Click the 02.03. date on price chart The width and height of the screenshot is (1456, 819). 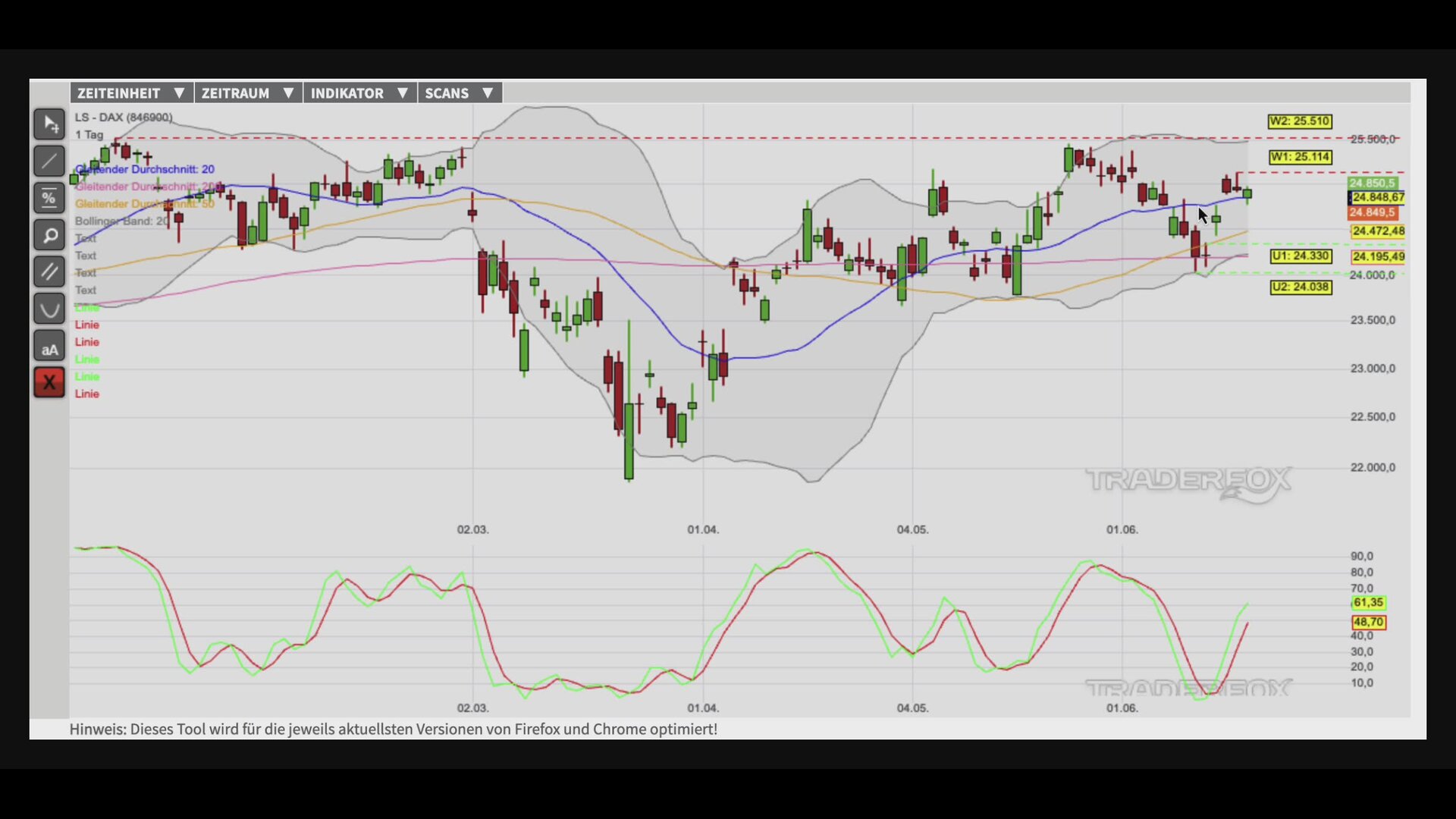coord(472,529)
